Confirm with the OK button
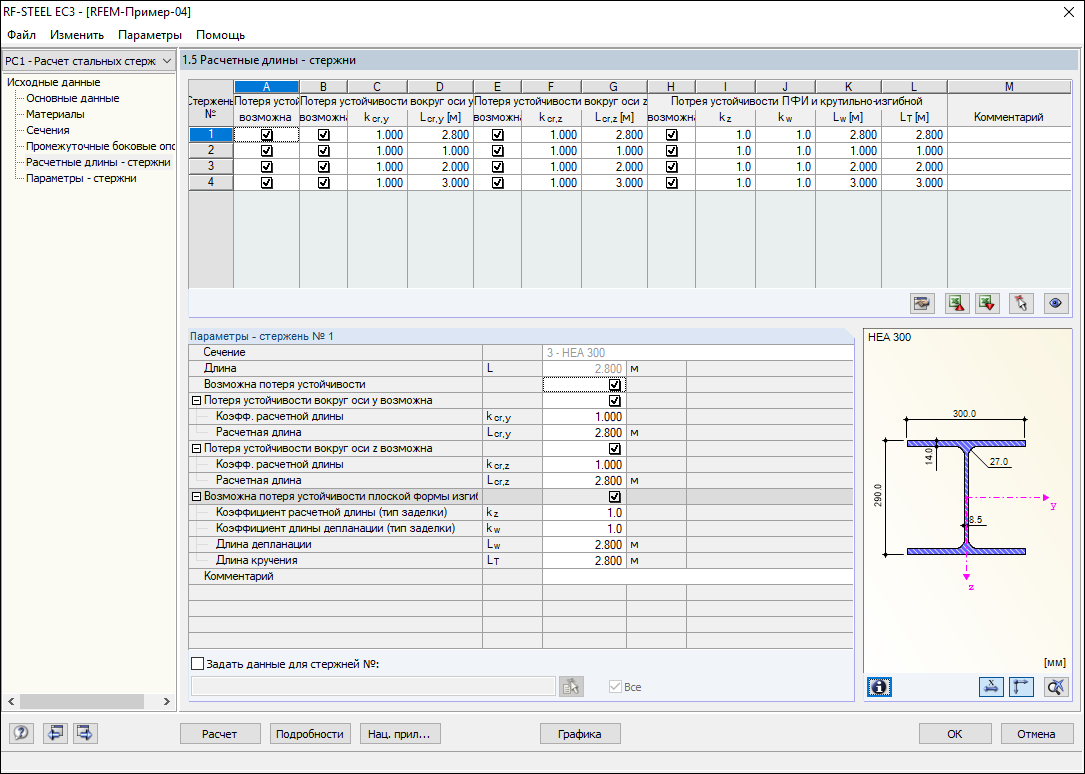 [955, 734]
